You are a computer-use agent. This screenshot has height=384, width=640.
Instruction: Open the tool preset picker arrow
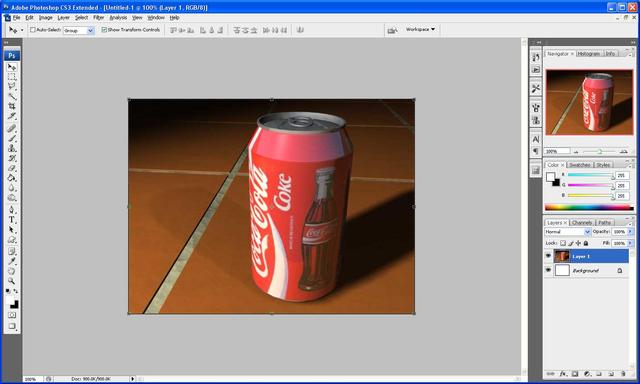(x=22, y=30)
